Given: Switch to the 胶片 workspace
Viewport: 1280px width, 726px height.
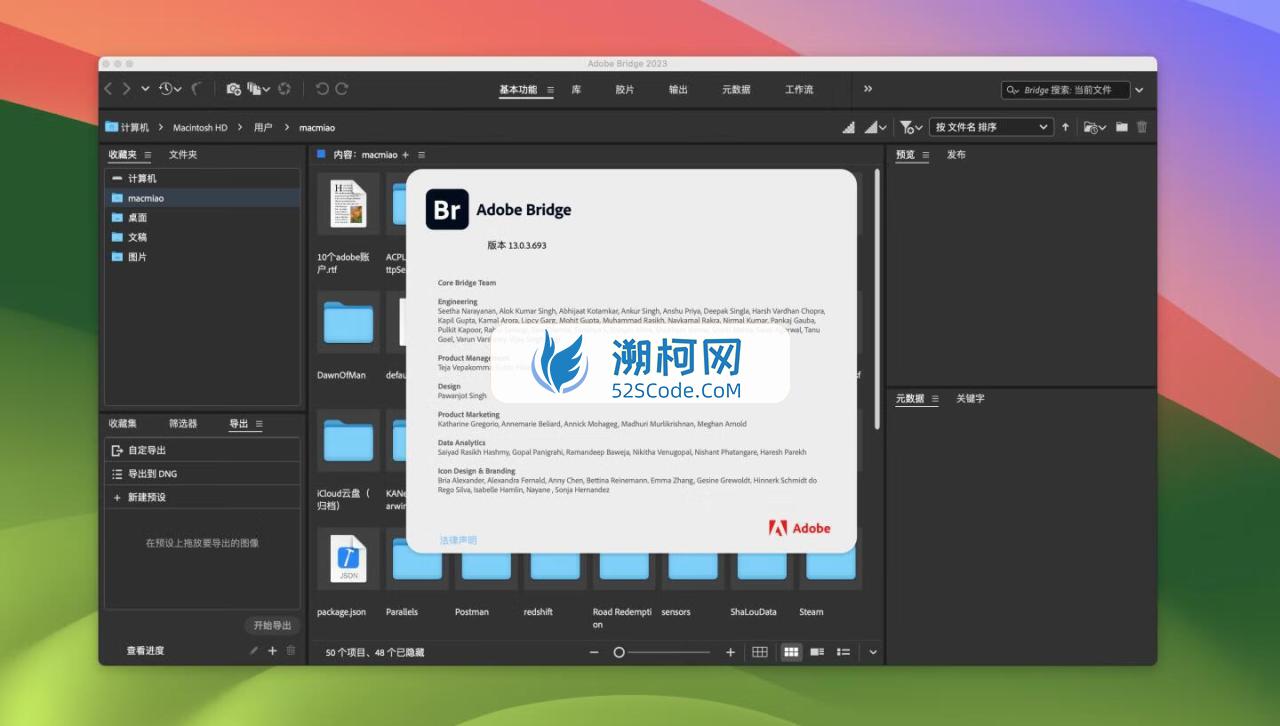Looking at the screenshot, I should pos(625,90).
